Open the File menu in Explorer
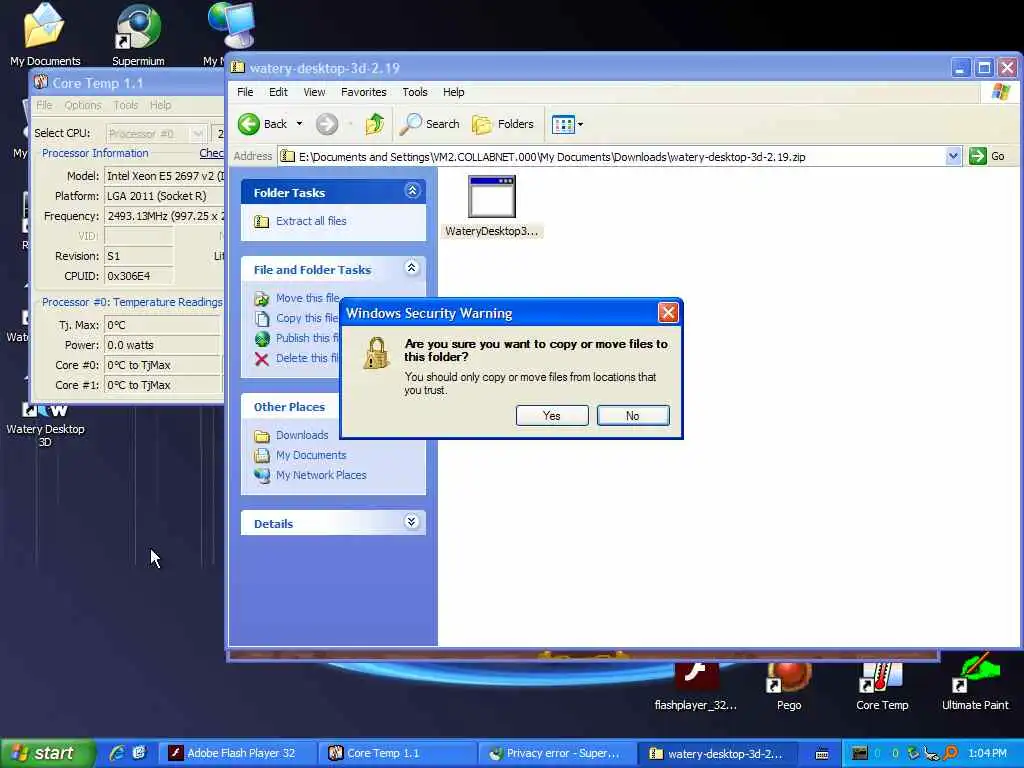Viewport: 1024px width, 768px height. (245, 92)
